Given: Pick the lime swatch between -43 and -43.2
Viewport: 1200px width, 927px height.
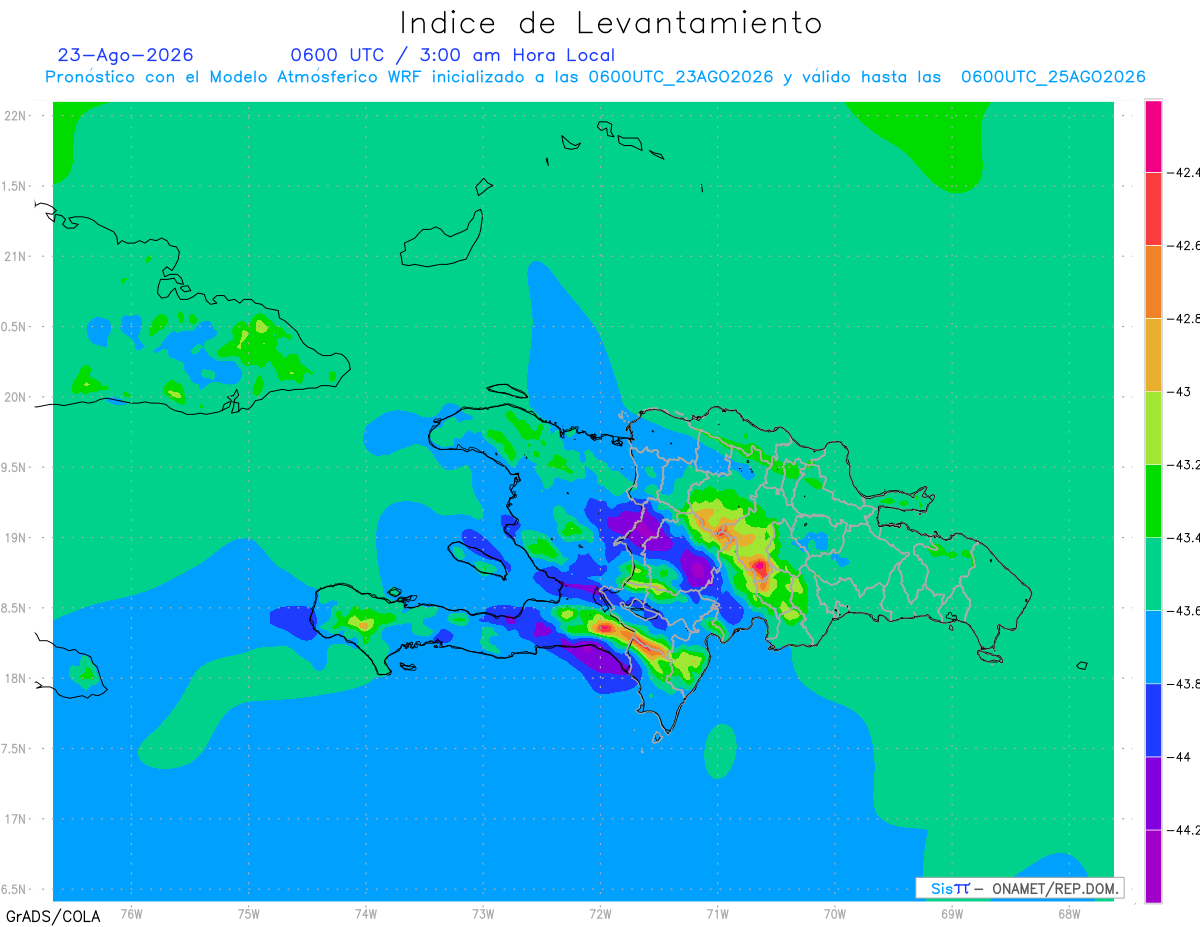Looking at the screenshot, I should 1153,428.
